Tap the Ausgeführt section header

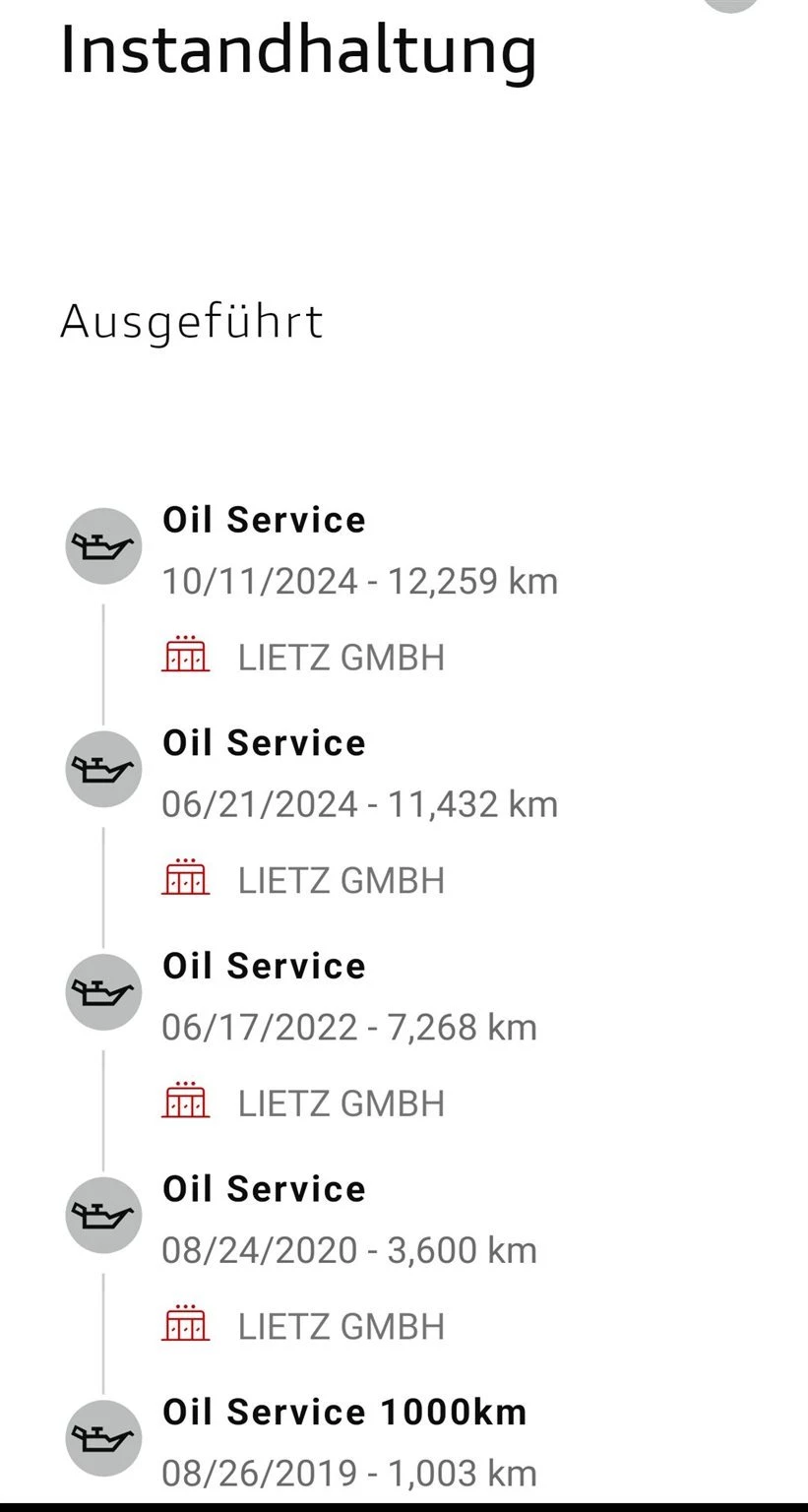pos(192,322)
